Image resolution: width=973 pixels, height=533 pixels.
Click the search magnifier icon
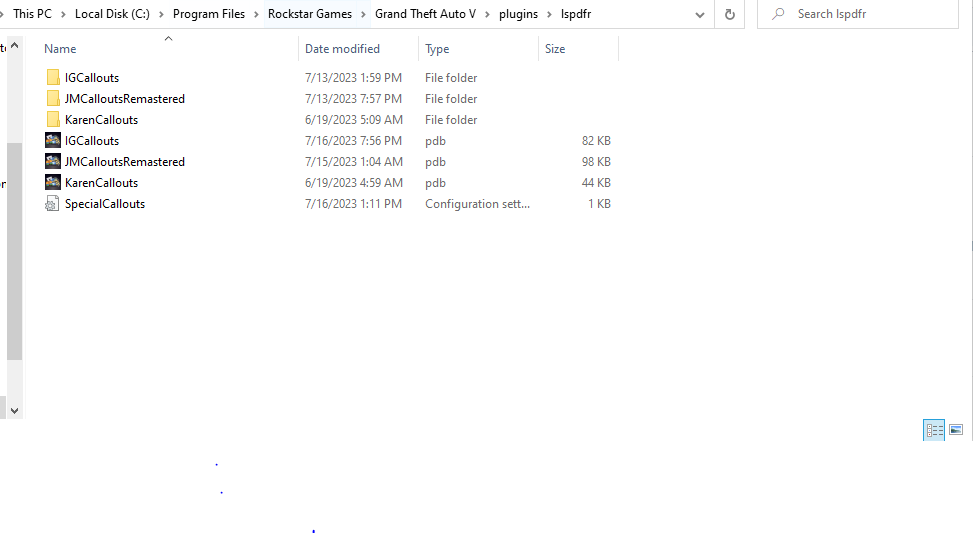[778, 14]
